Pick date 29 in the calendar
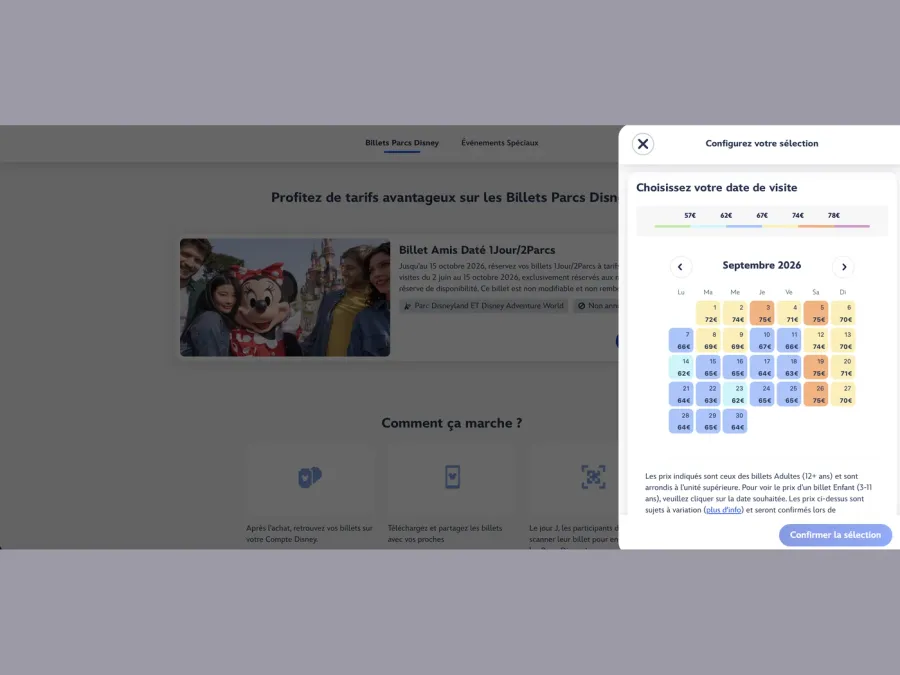Viewport: 900px width, 675px height. click(x=708, y=421)
